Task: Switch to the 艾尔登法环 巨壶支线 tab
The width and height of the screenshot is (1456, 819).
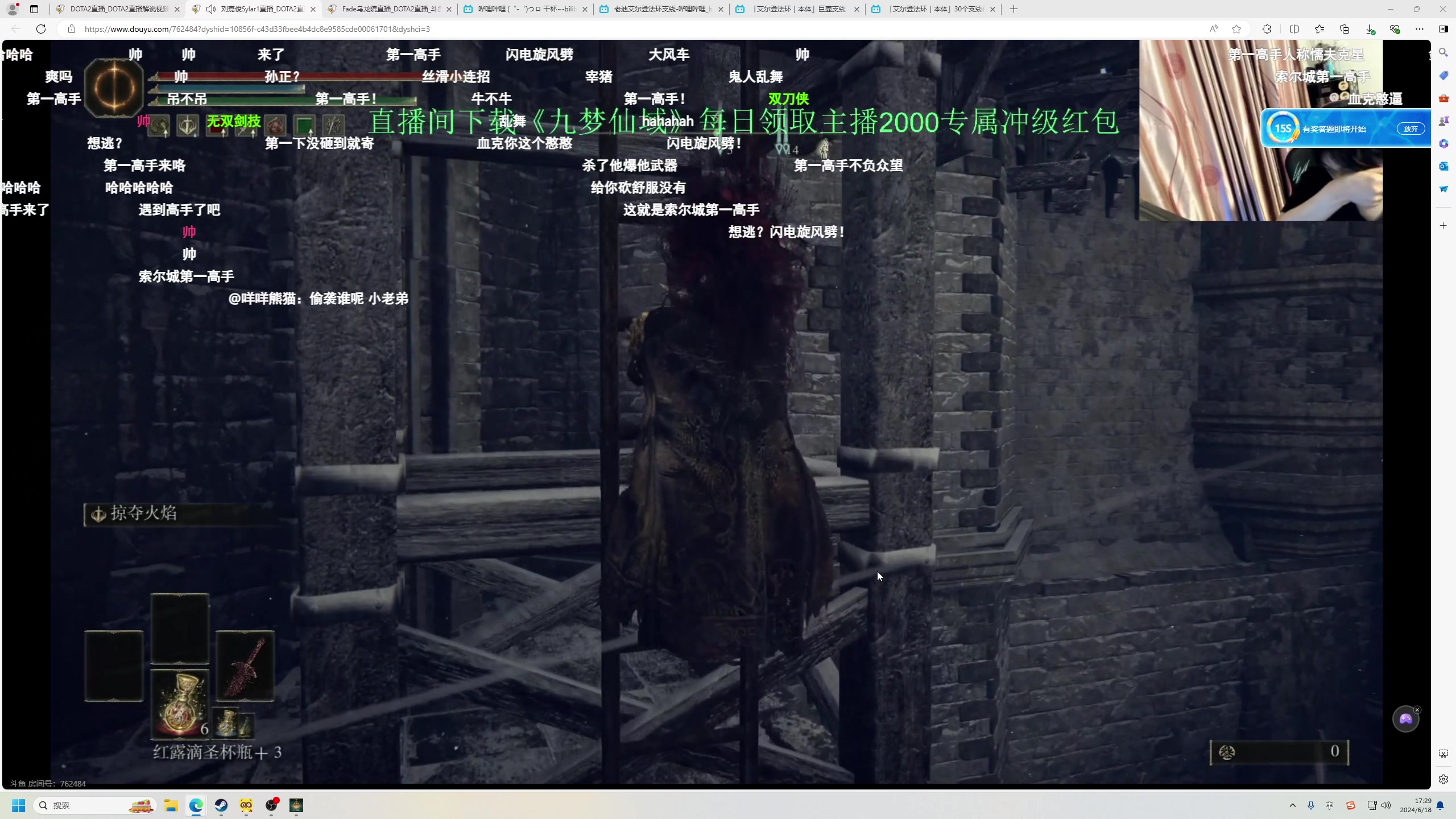Action: [798, 9]
